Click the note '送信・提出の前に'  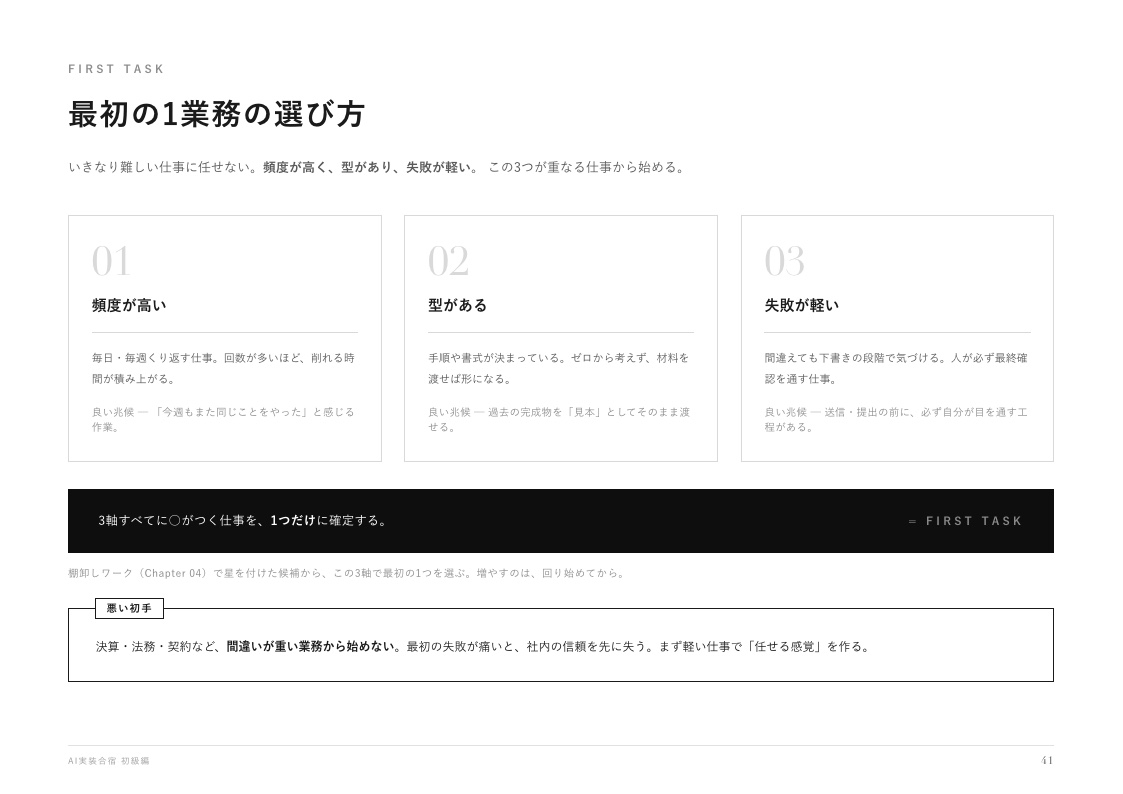(896, 420)
